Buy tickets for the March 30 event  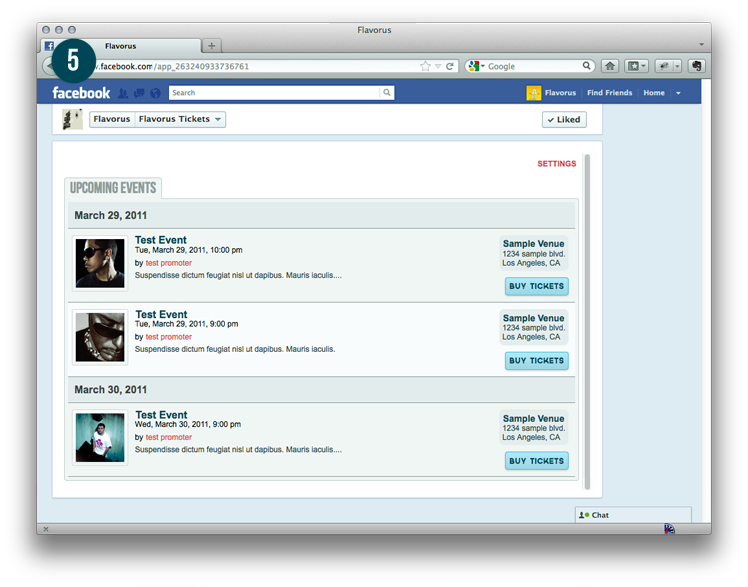coord(537,461)
